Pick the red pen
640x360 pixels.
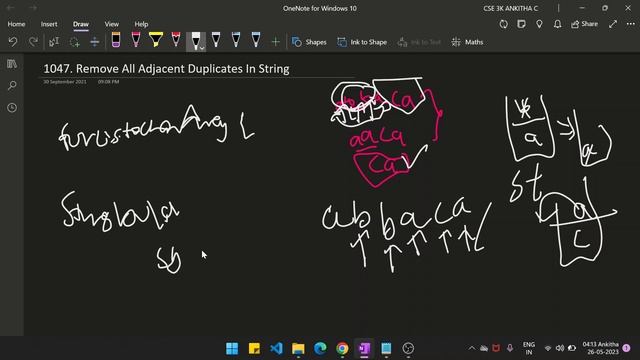(176, 40)
